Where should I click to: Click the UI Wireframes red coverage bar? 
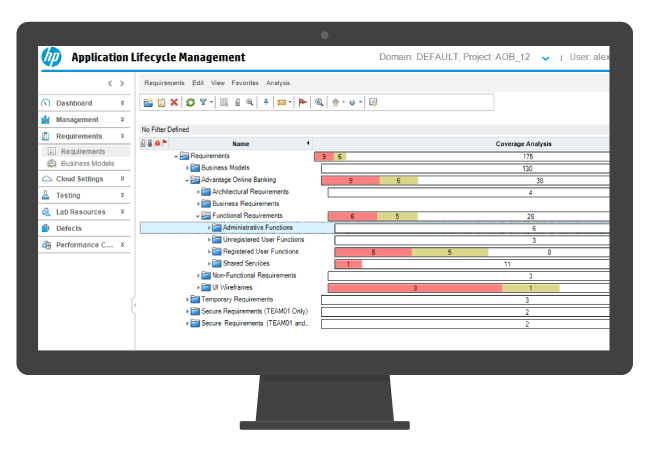coord(415,288)
